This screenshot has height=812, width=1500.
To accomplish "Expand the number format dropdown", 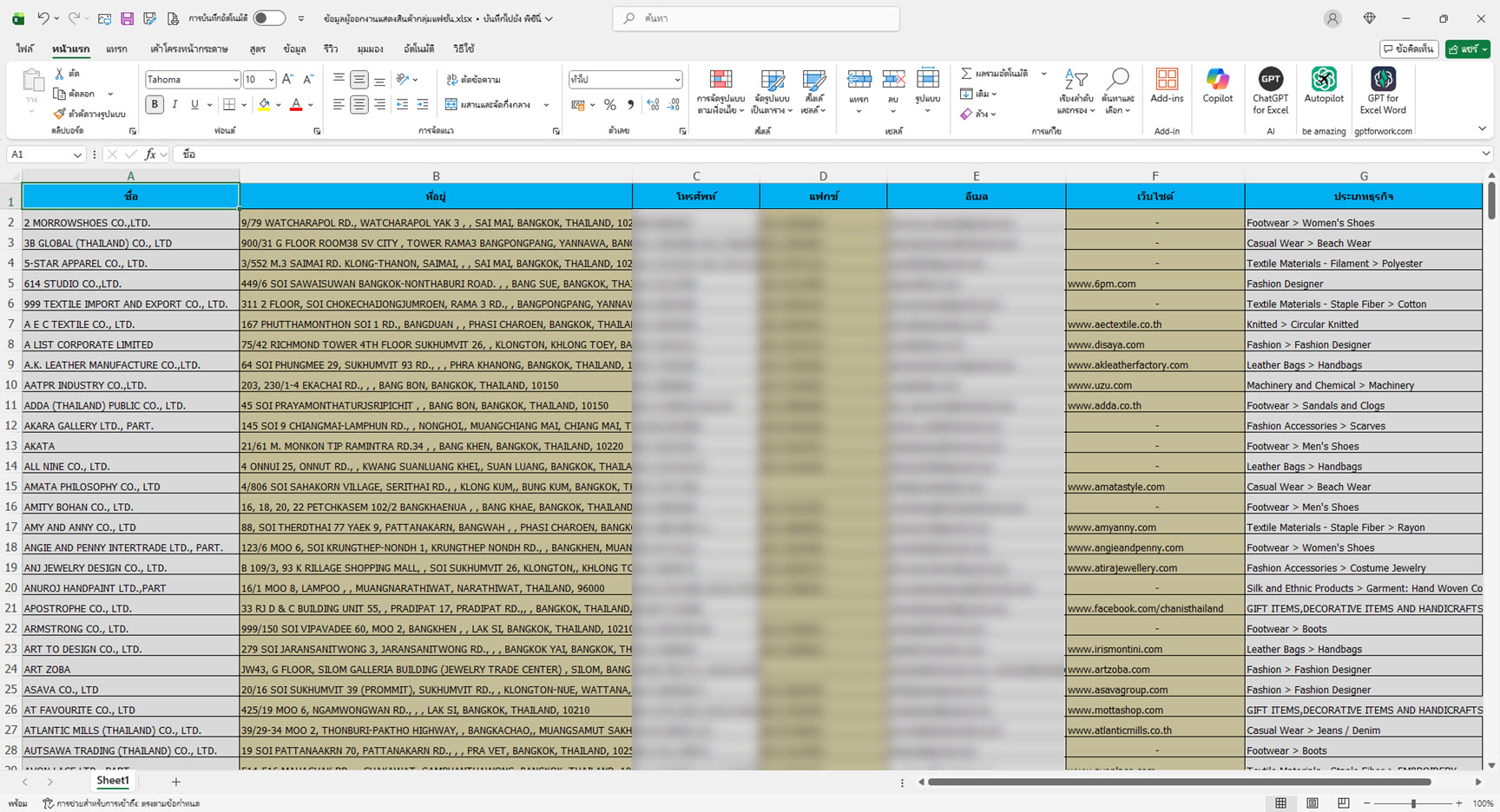I will (677, 80).
